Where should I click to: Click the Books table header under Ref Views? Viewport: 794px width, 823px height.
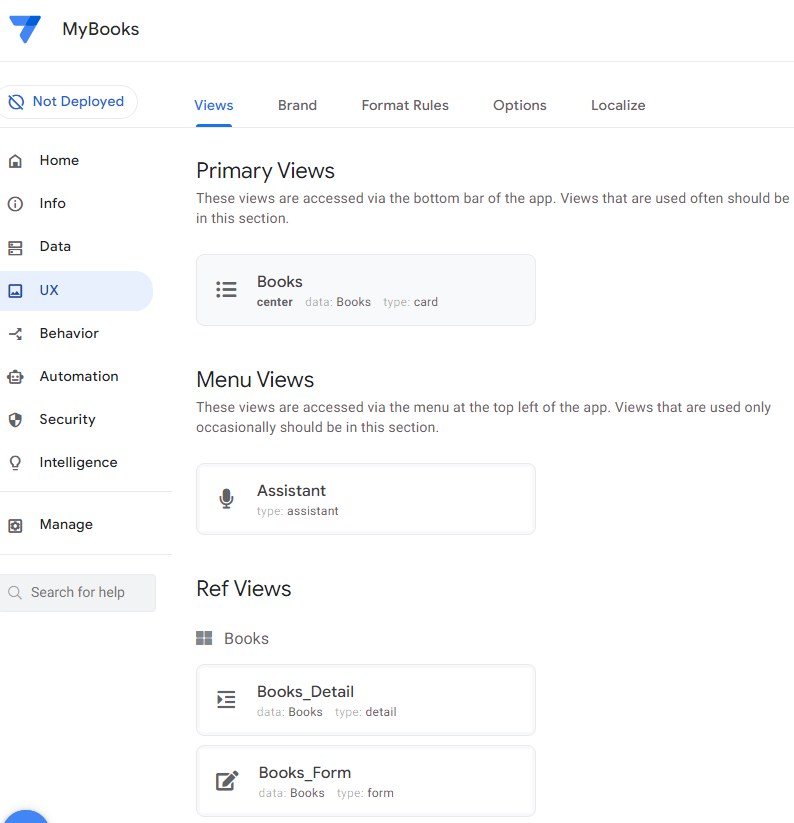coord(245,638)
